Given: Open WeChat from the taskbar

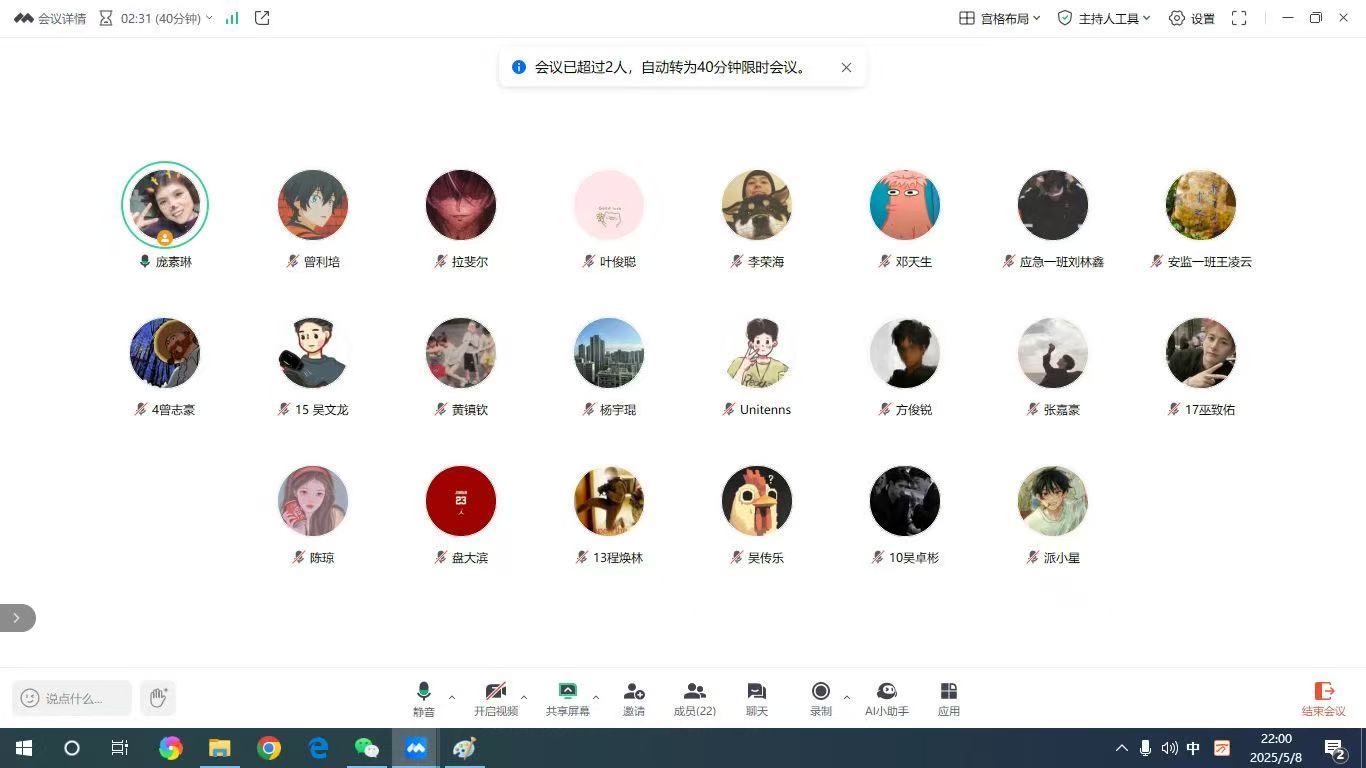Looking at the screenshot, I should [x=367, y=748].
